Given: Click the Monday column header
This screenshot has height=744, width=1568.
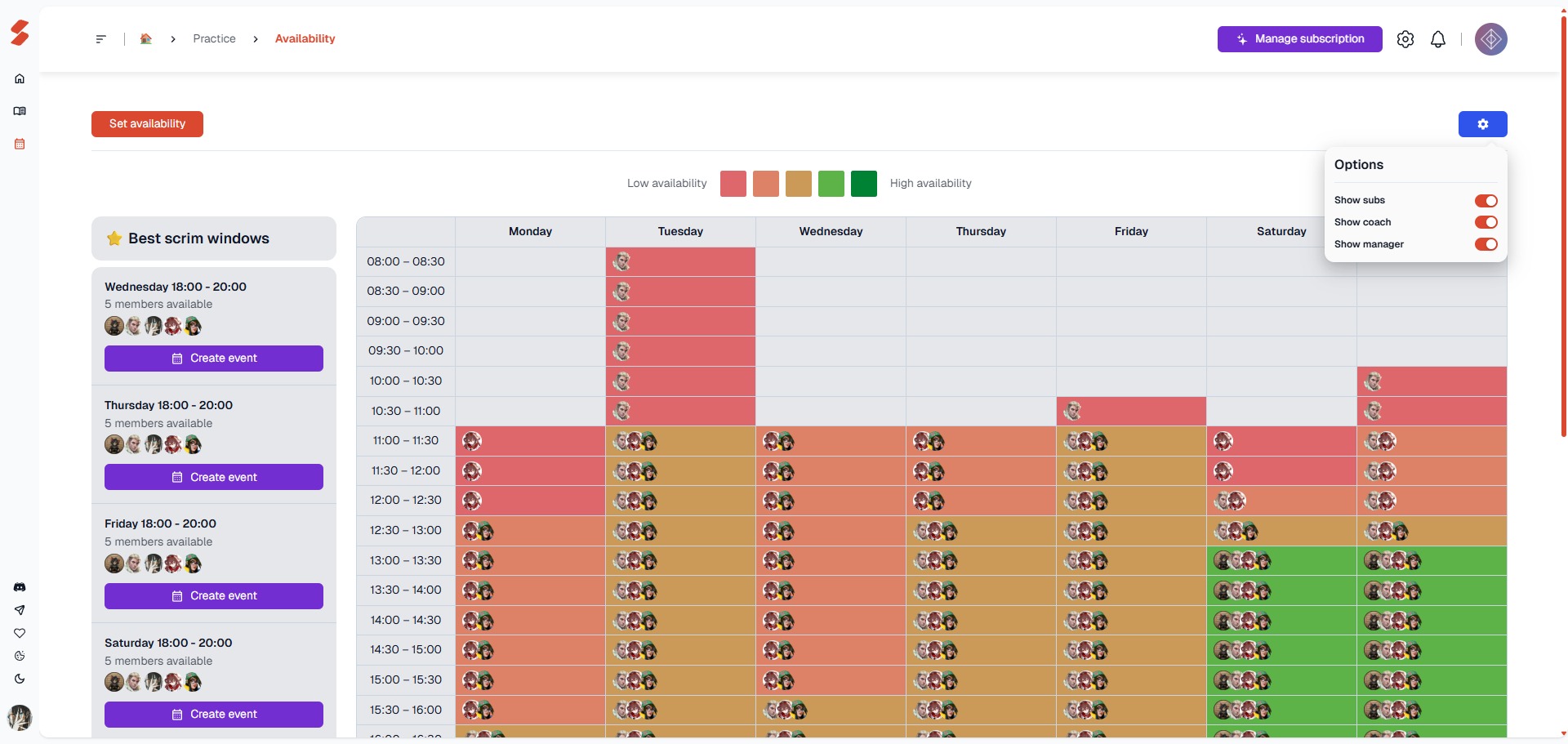Looking at the screenshot, I should tap(530, 232).
